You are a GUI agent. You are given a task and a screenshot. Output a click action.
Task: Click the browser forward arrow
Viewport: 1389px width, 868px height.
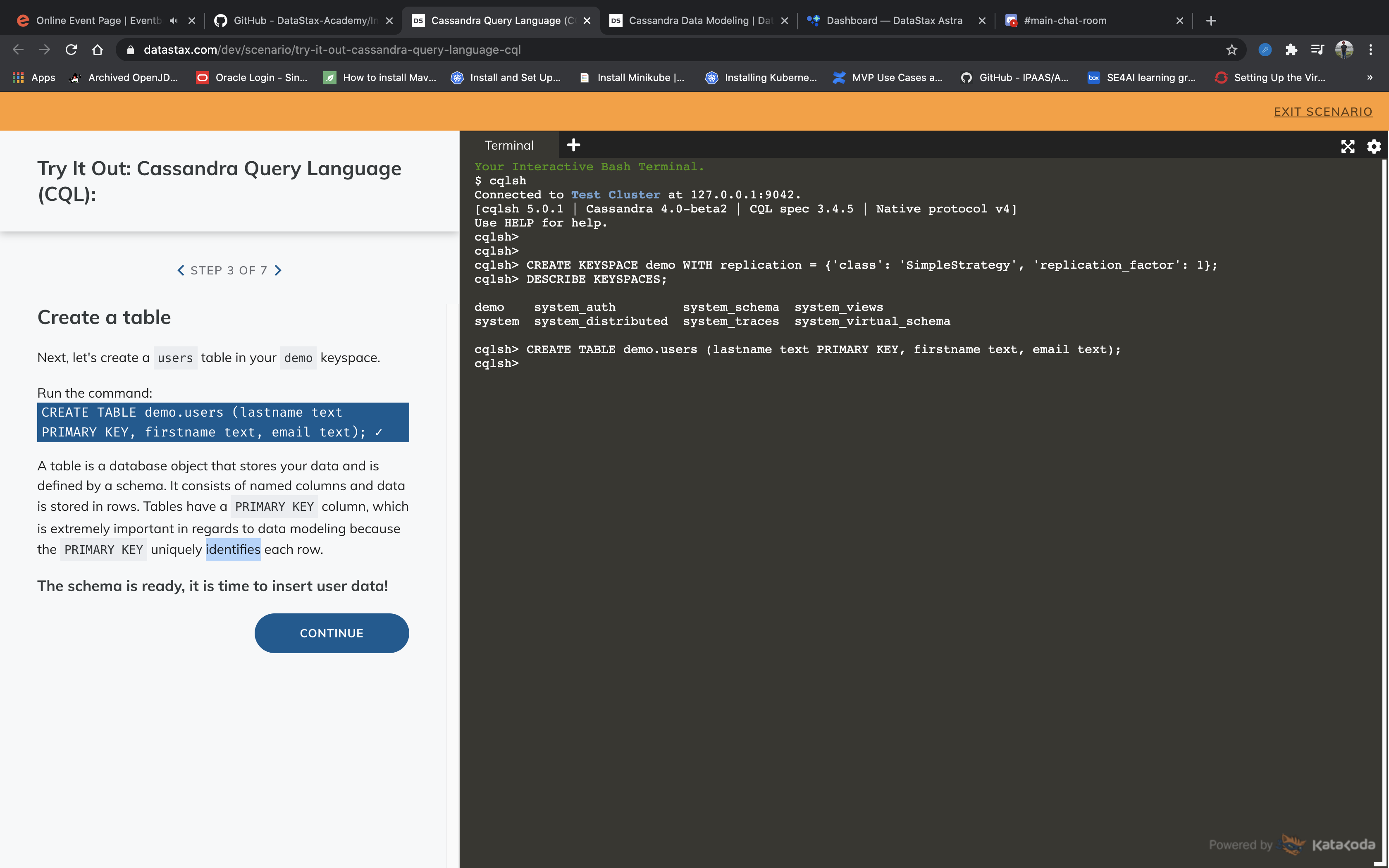coord(44,50)
